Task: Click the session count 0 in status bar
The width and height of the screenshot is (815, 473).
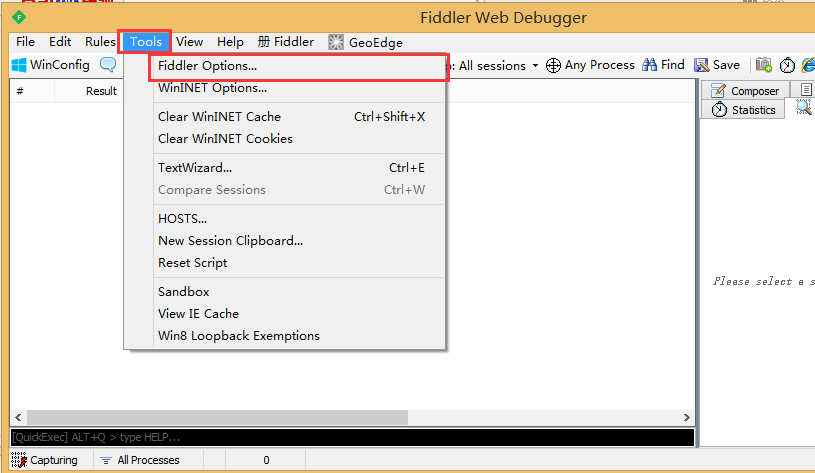Action: click(x=266, y=460)
